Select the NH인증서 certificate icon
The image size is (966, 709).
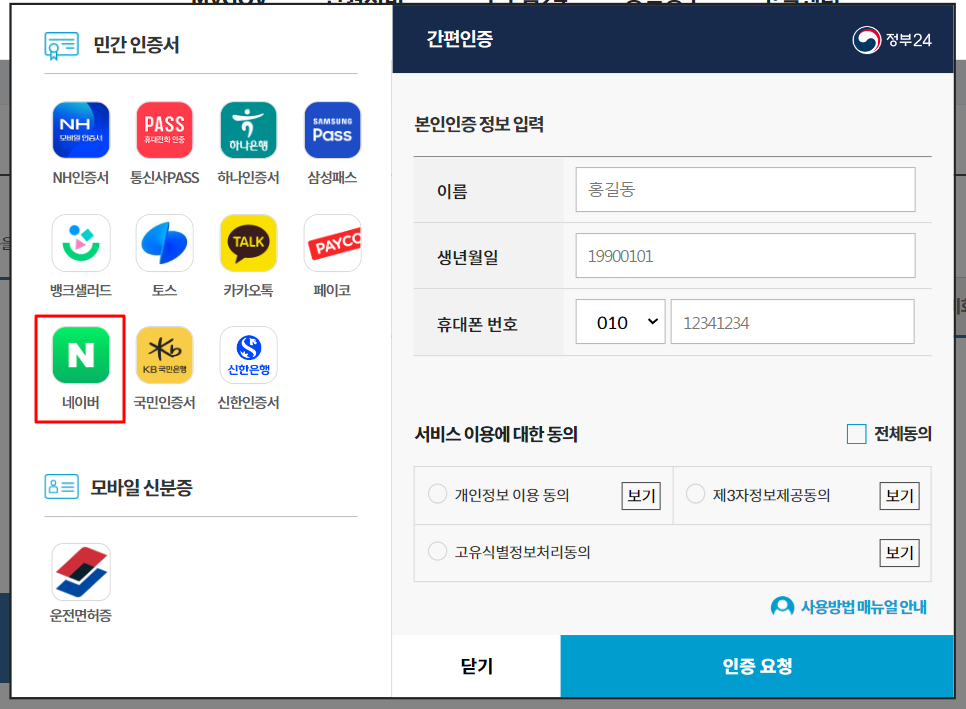point(81,130)
